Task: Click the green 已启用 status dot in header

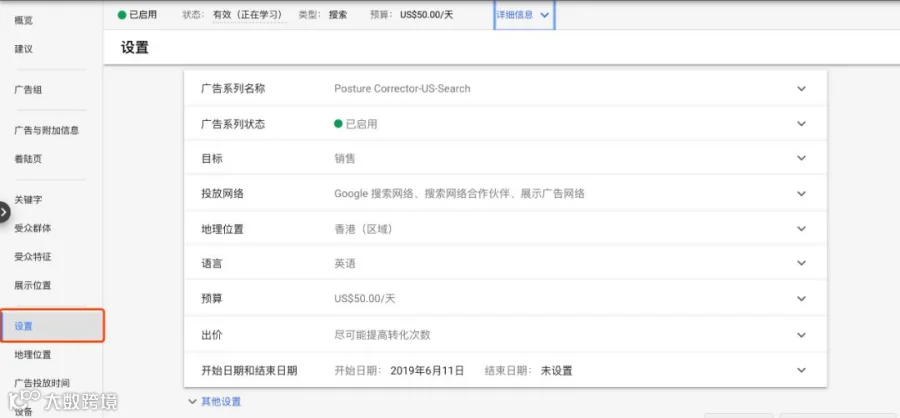Action: tap(122, 15)
